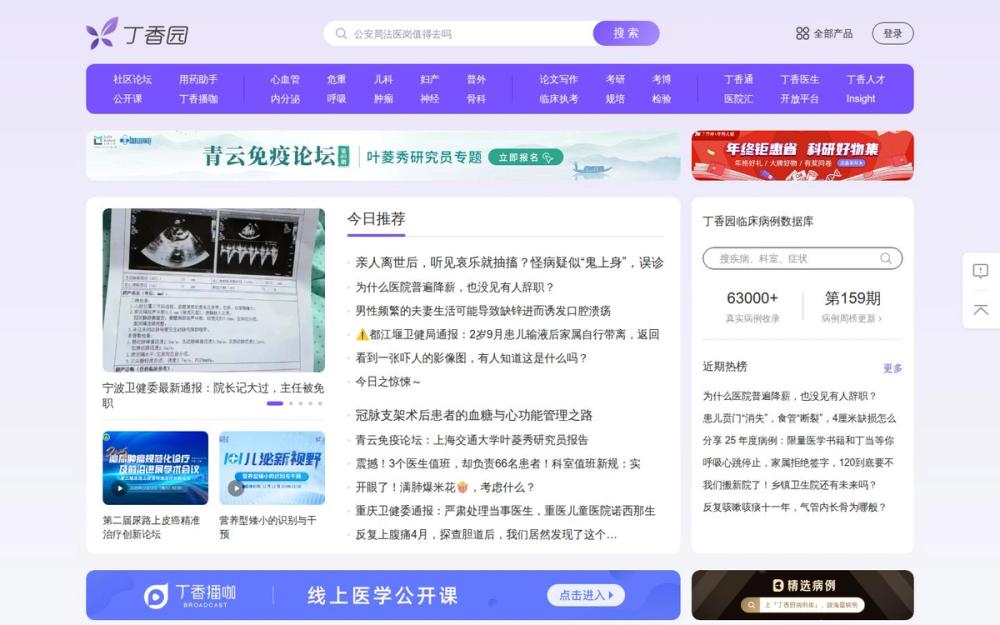Open 规培 in navigation bar
This screenshot has width=1000, height=625.
click(615, 99)
